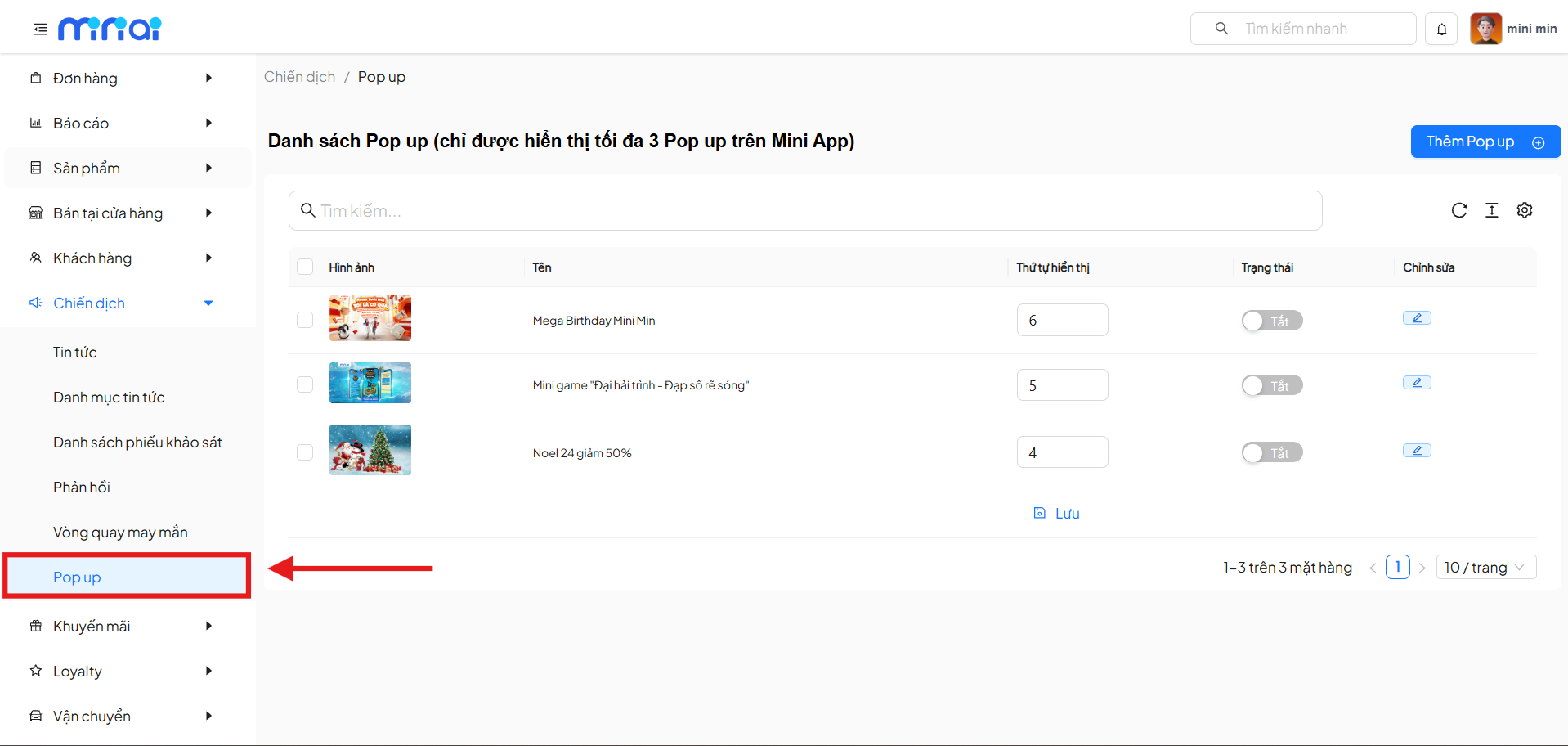Click the Tìm kiếm table search field
Screen dimensions: 1568x746
tap(805, 211)
